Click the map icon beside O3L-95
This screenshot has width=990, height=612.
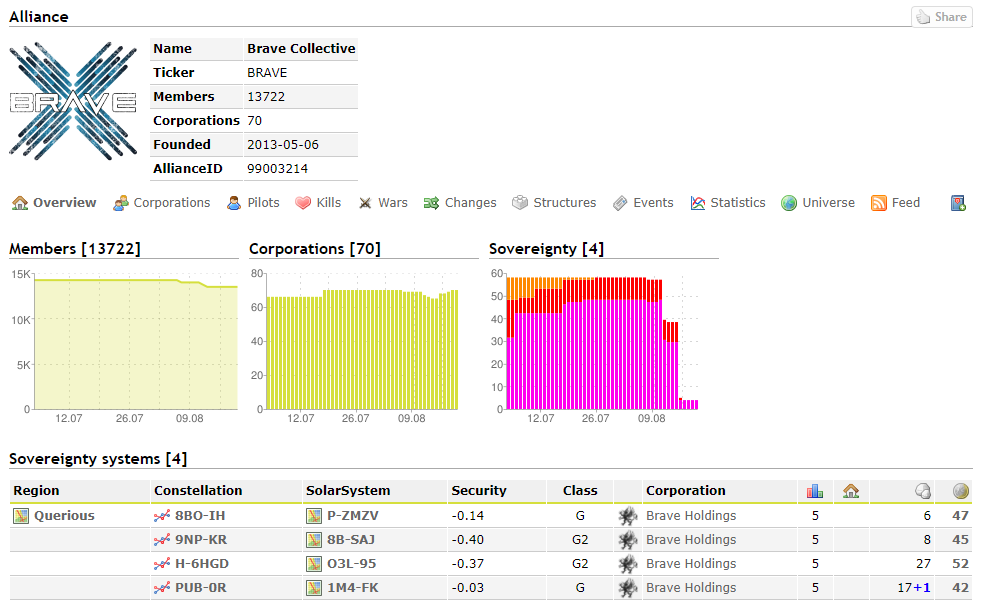(x=314, y=564)
